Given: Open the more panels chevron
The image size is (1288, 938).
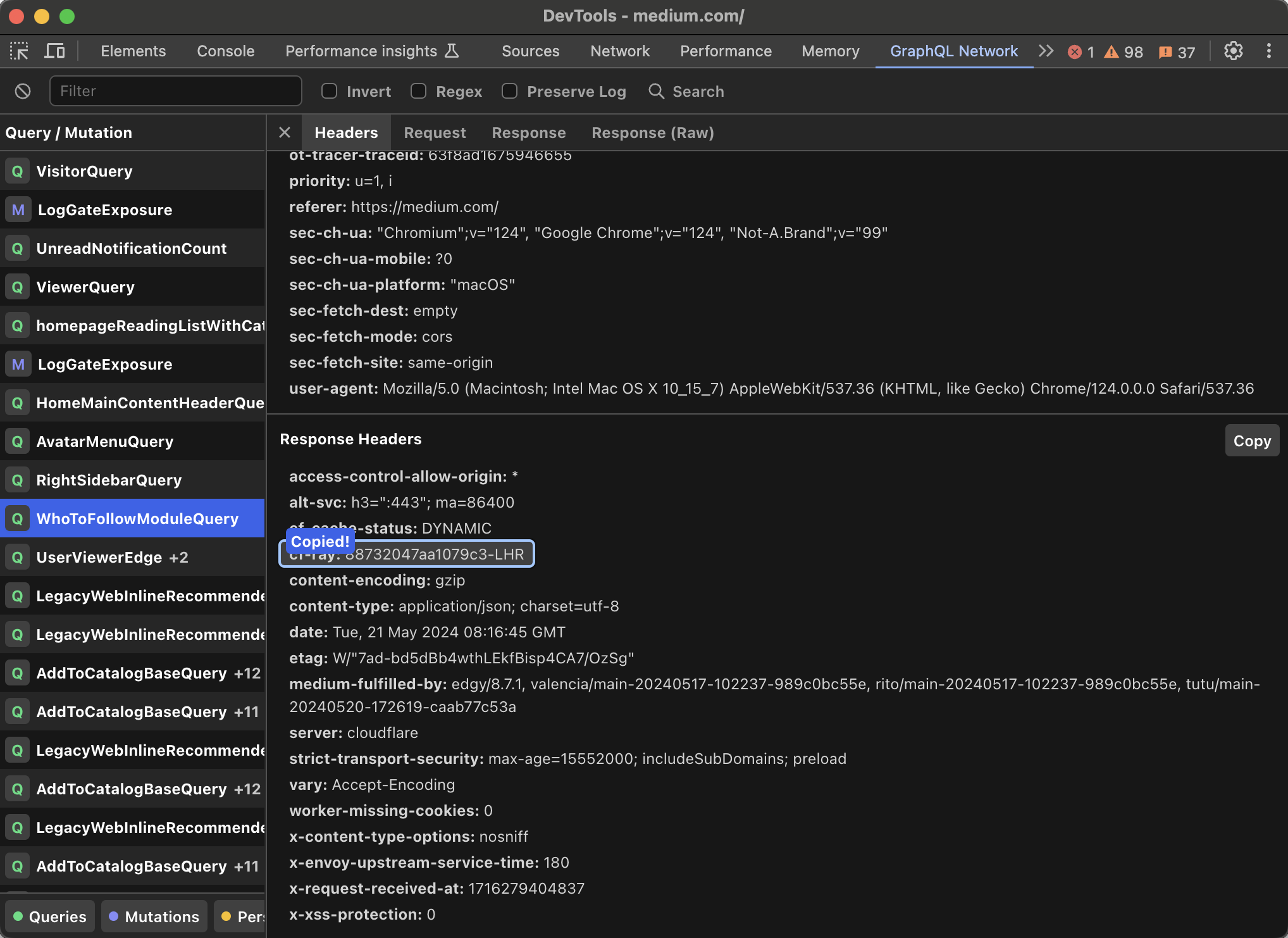Looking at the screenshot, I should pos(1046,51).
